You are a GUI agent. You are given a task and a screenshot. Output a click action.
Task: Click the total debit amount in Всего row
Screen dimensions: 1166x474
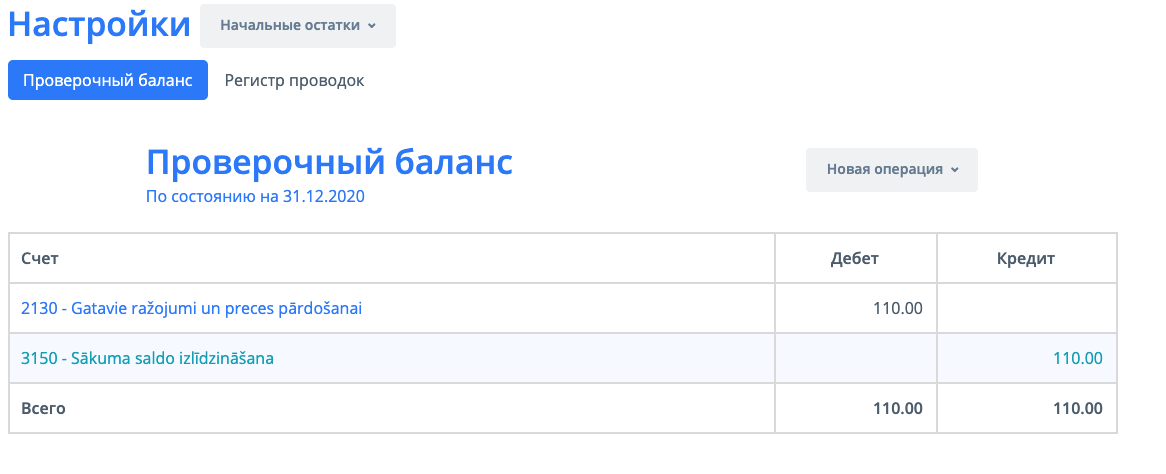coord(898,408)
